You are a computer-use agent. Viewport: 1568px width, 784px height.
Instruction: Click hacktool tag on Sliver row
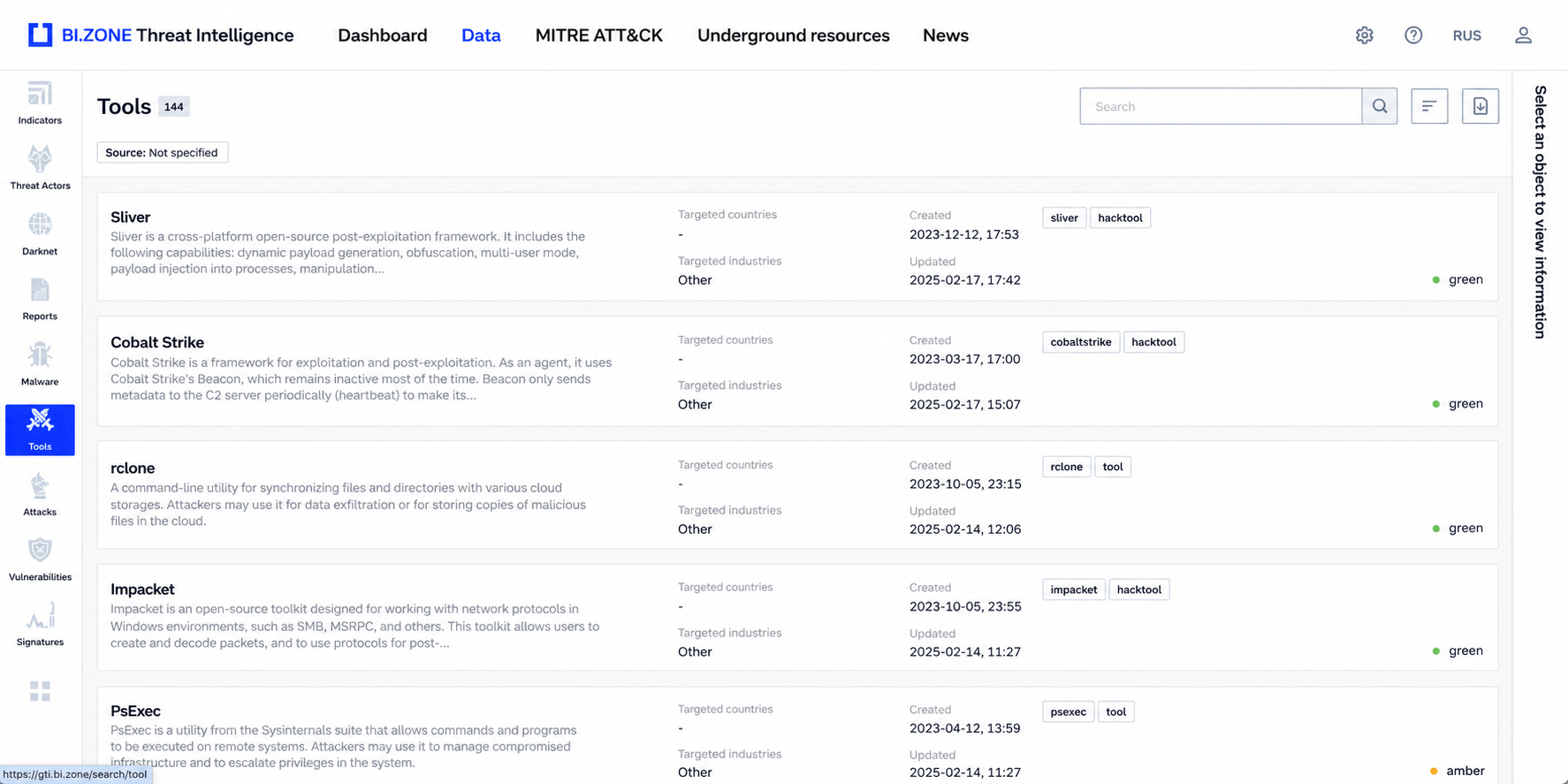pyautogui.click(x=1120, y=217)
